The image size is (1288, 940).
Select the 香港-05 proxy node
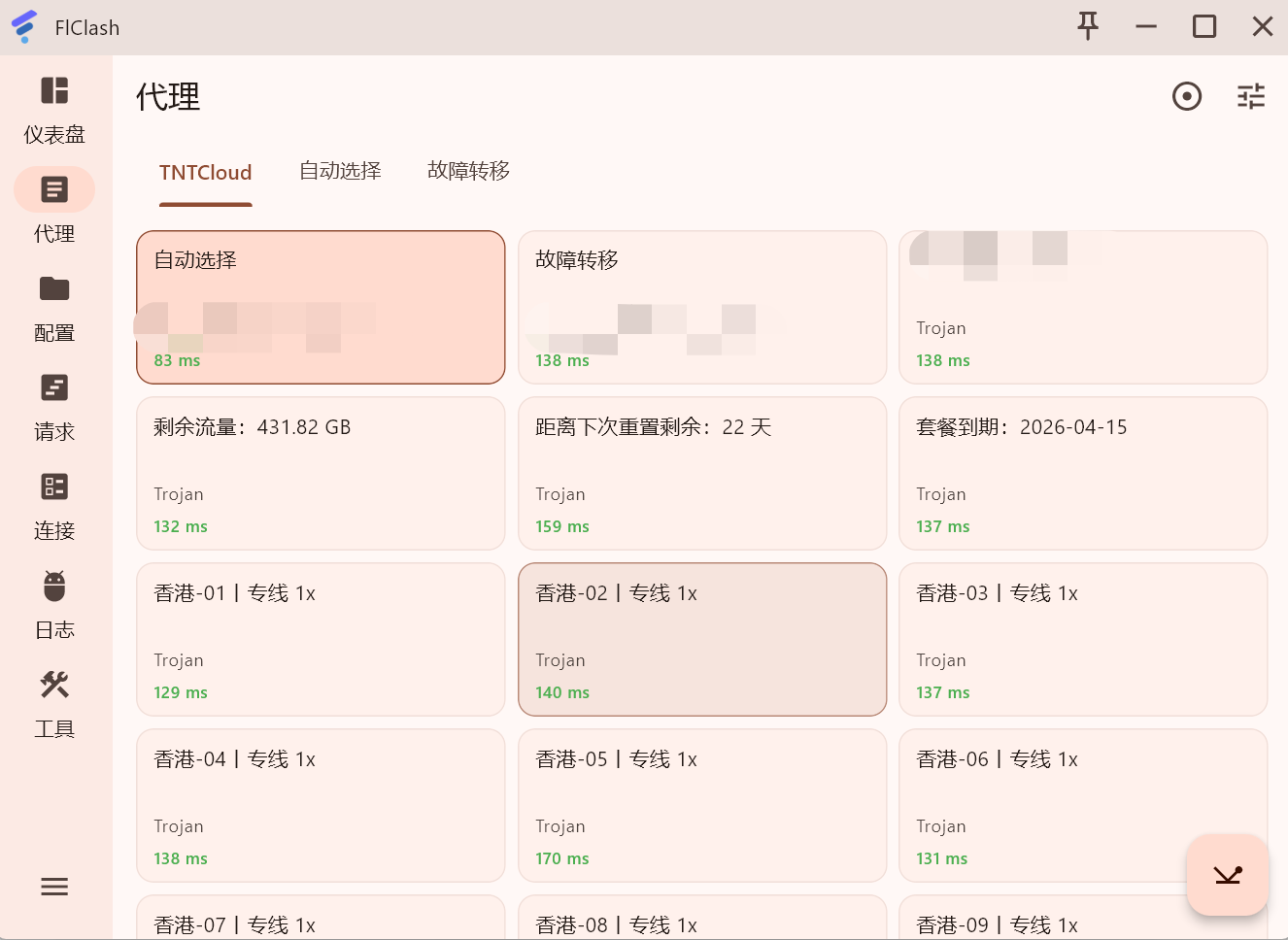(702, 805)
